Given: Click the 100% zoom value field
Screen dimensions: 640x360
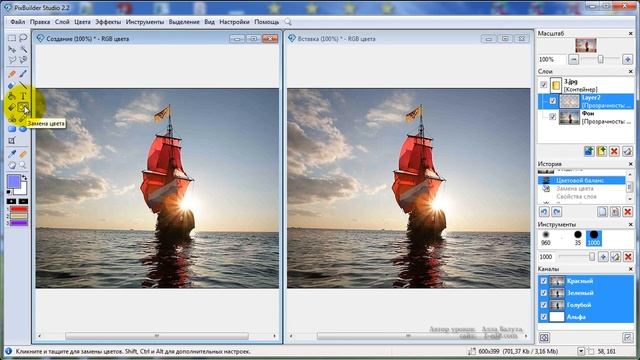Looking at the screenshot, I should click(551, 60).
